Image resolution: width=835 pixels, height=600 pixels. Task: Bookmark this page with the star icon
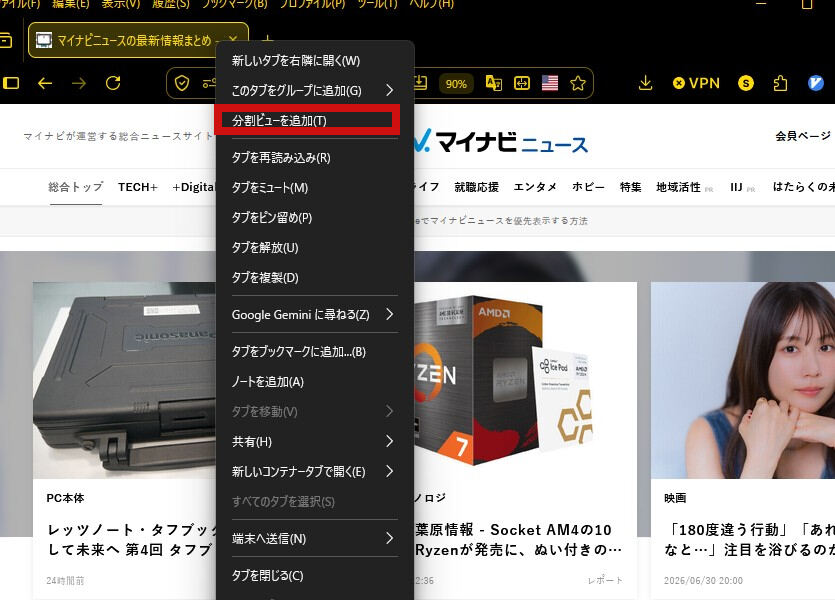coord(578,83)
